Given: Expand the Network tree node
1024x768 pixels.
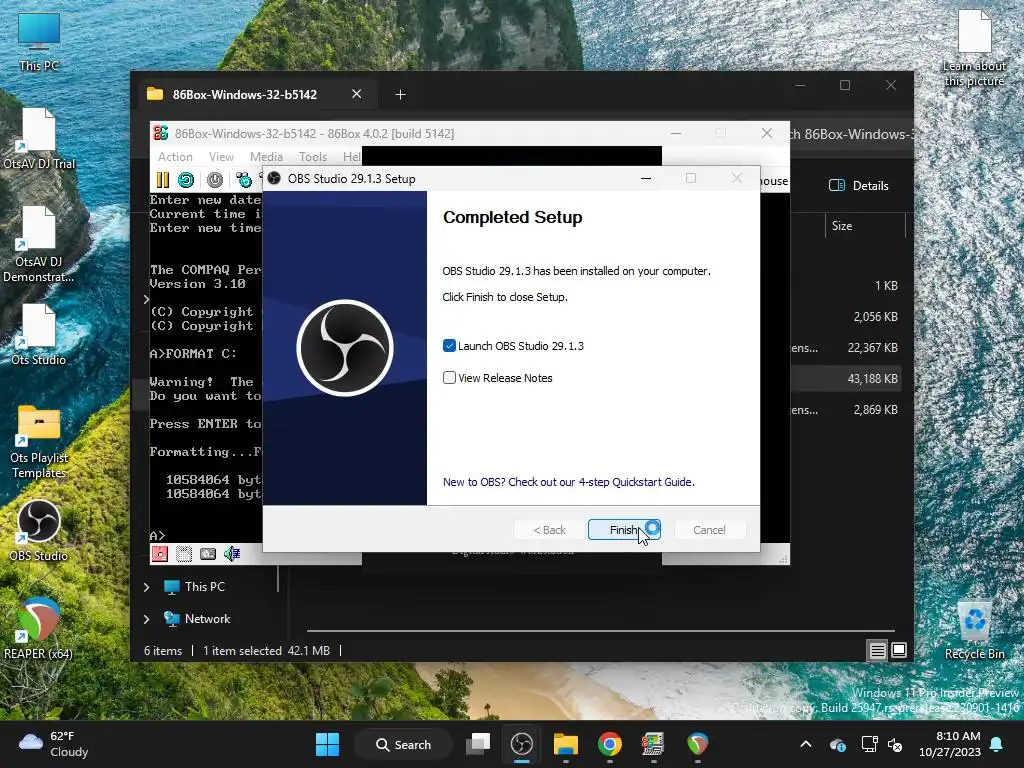Looking at the screenshot, I should click(147, 619).
